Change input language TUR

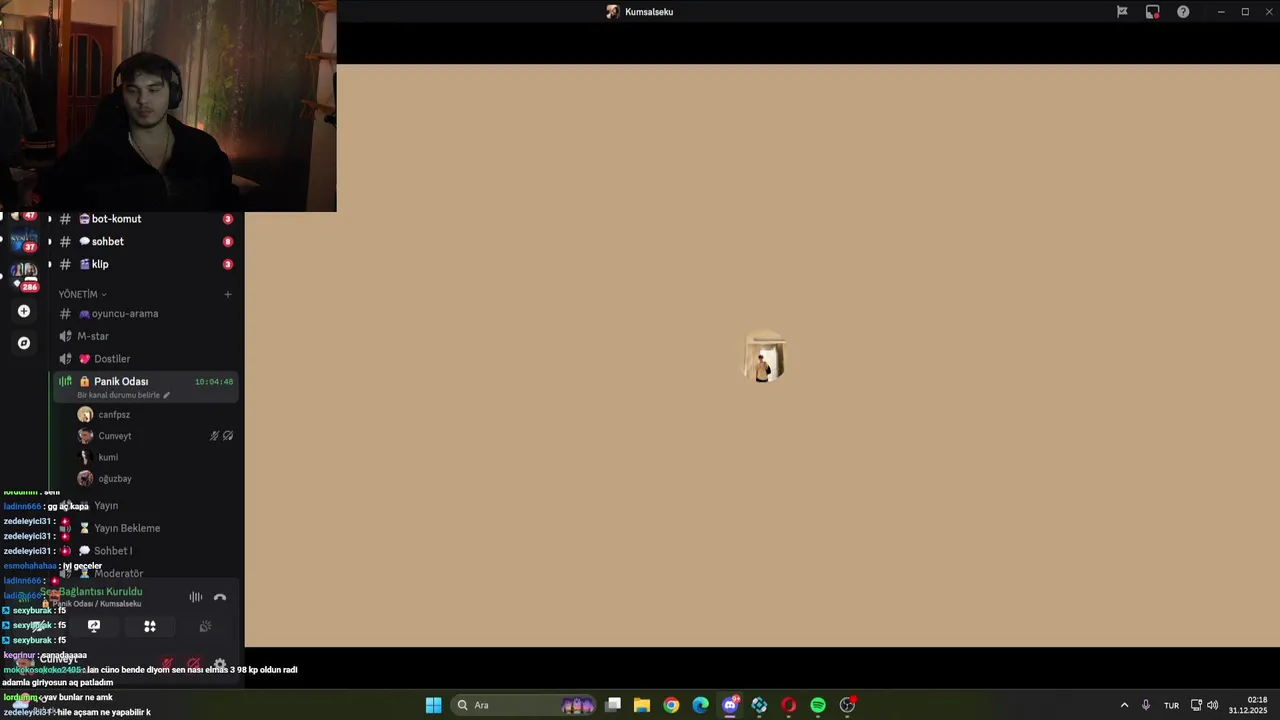click(x=1171, y=705)
